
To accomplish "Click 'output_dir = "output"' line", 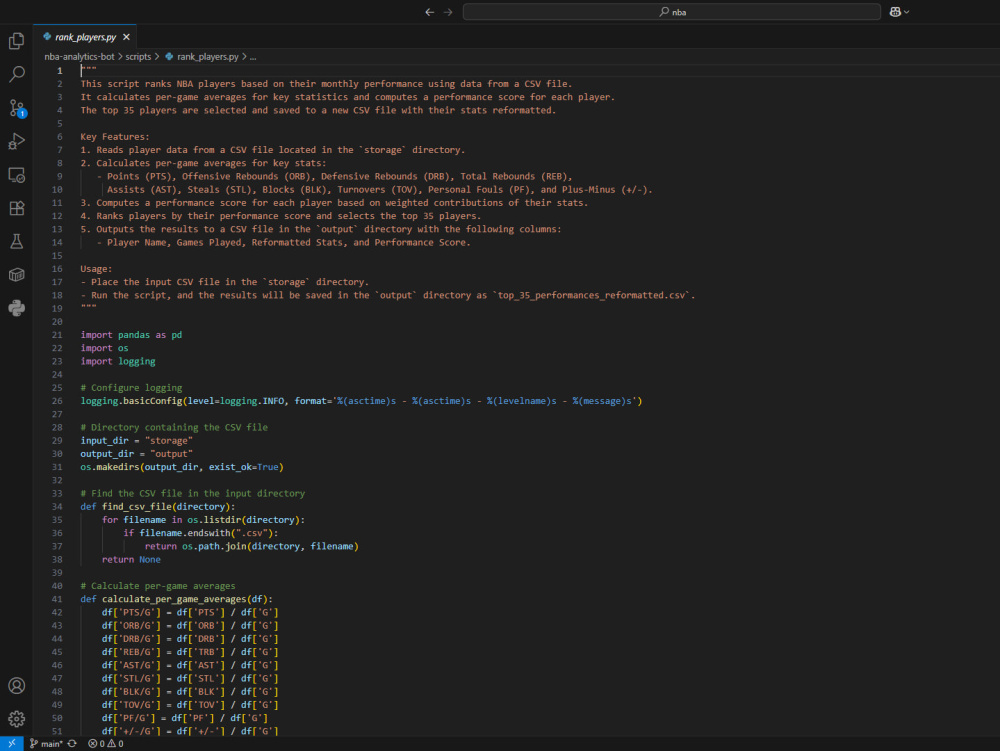I will click(136, 454).
